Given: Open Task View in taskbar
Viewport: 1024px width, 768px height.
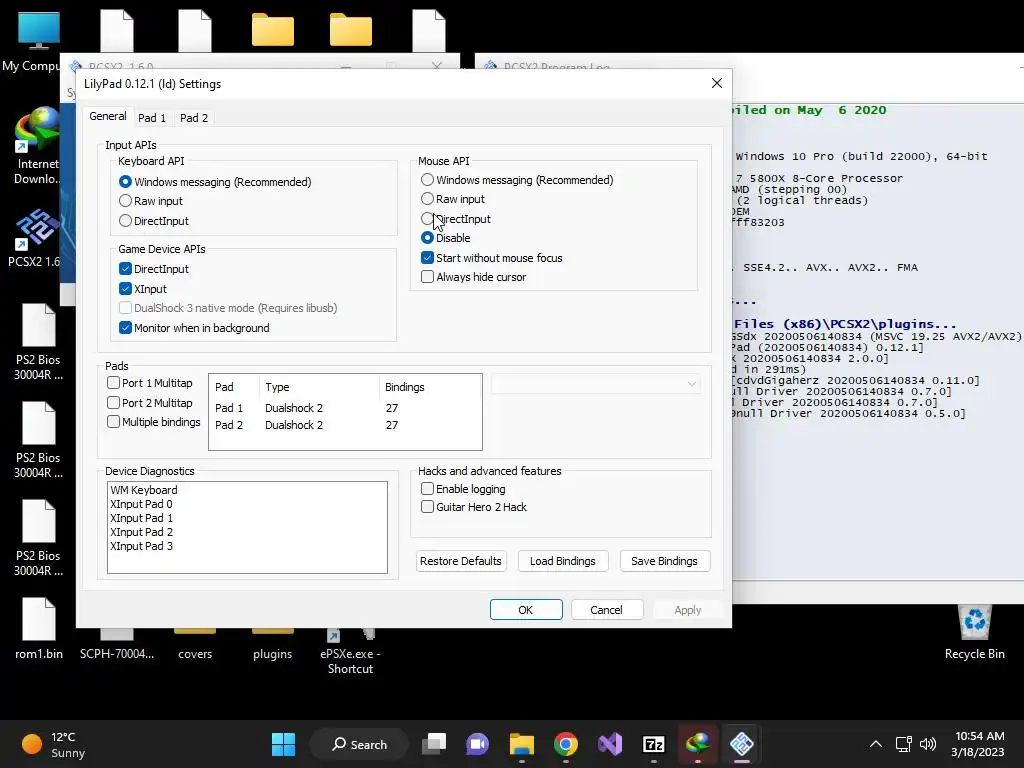Looking at the screenshot, I should pyautogui.click(x=434, y=744).
